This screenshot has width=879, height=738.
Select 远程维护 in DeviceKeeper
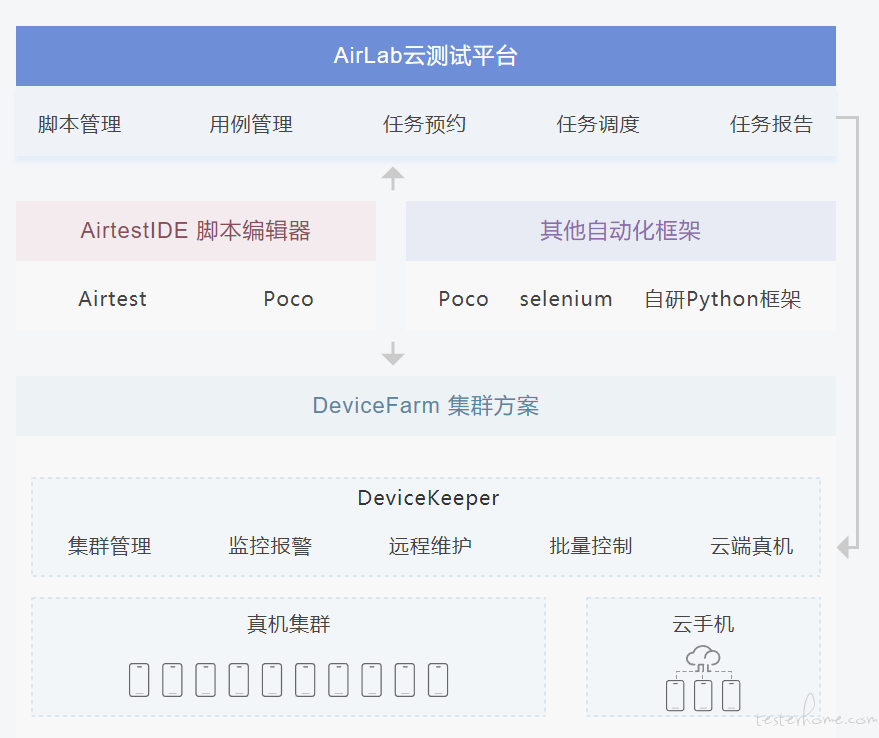coord(430,546)
